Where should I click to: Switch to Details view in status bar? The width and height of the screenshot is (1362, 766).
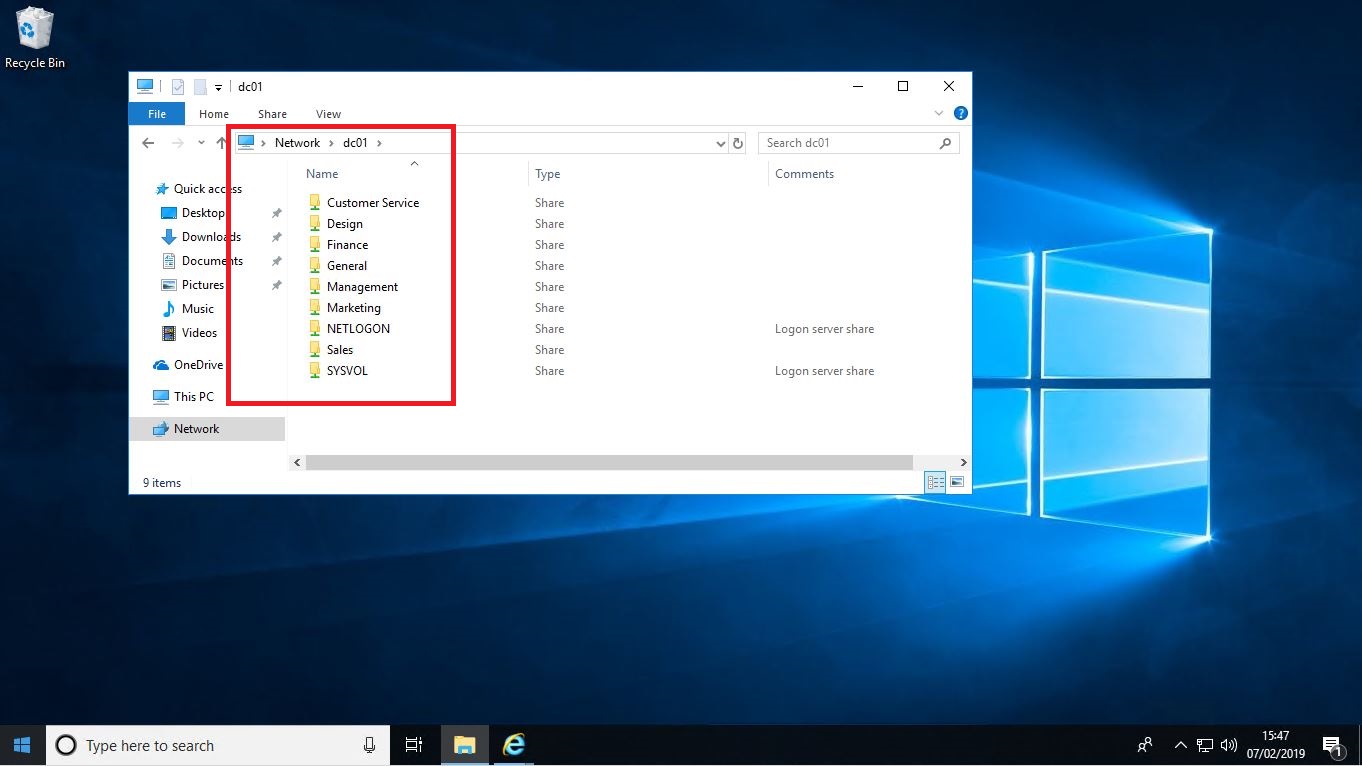pyautogui.click(x=935, y=482)
